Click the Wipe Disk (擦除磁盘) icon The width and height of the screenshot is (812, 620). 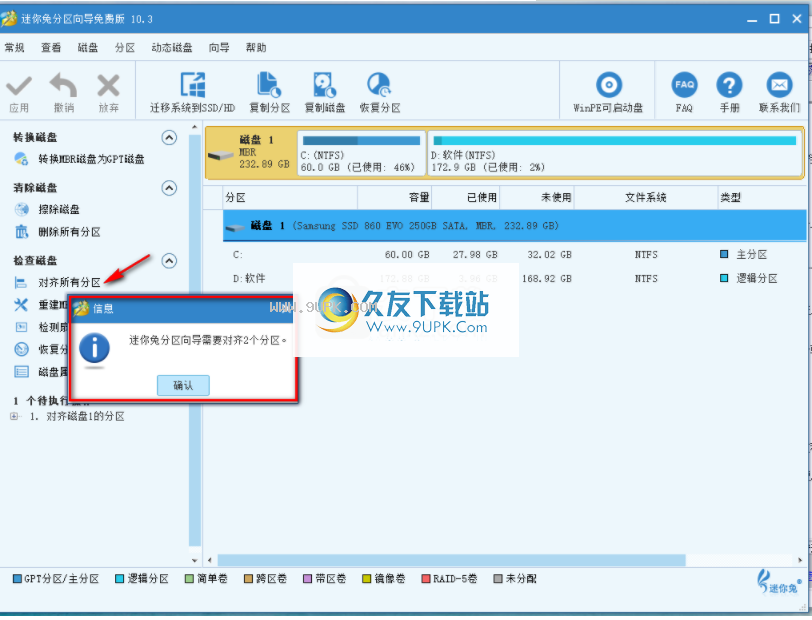21,209
